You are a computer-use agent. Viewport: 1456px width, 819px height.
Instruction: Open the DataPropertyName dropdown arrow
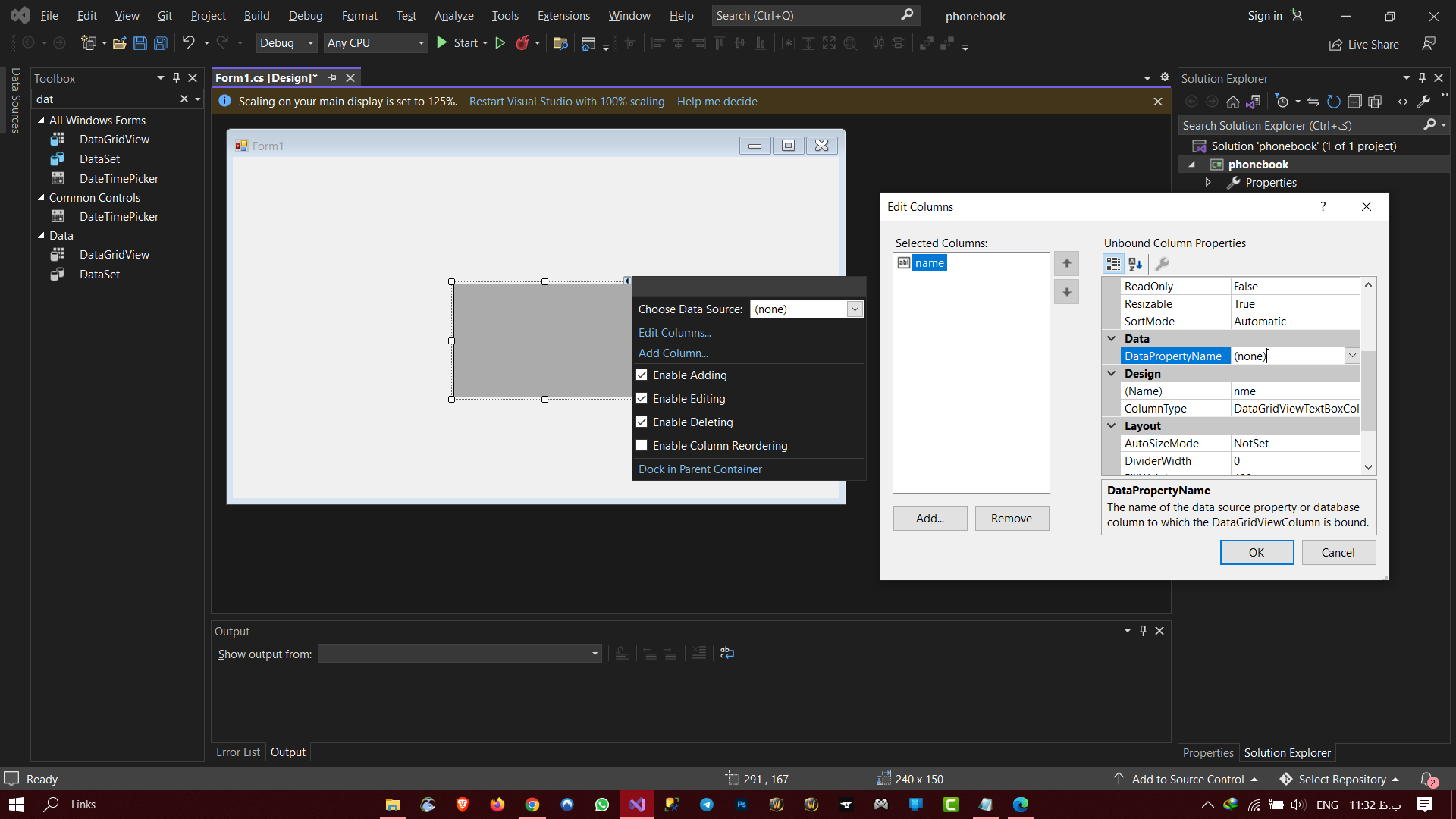(1351, 356)
